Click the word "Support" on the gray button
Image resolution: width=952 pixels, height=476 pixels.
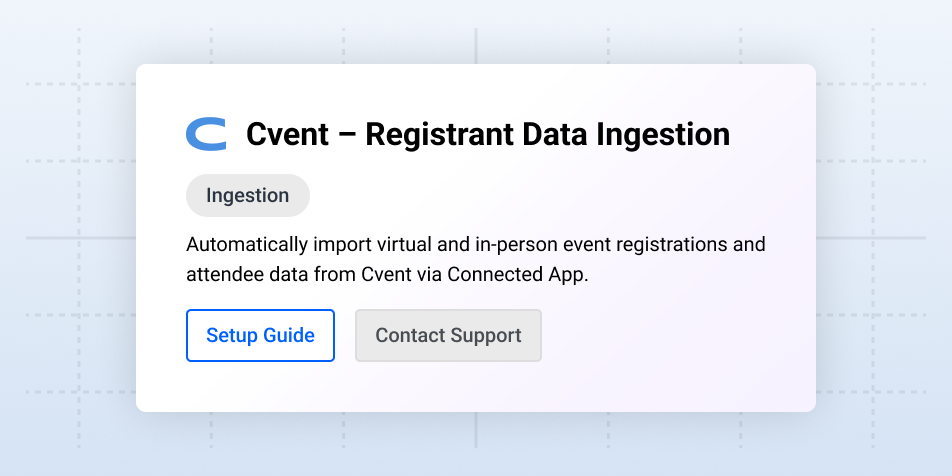click(486, 335)
